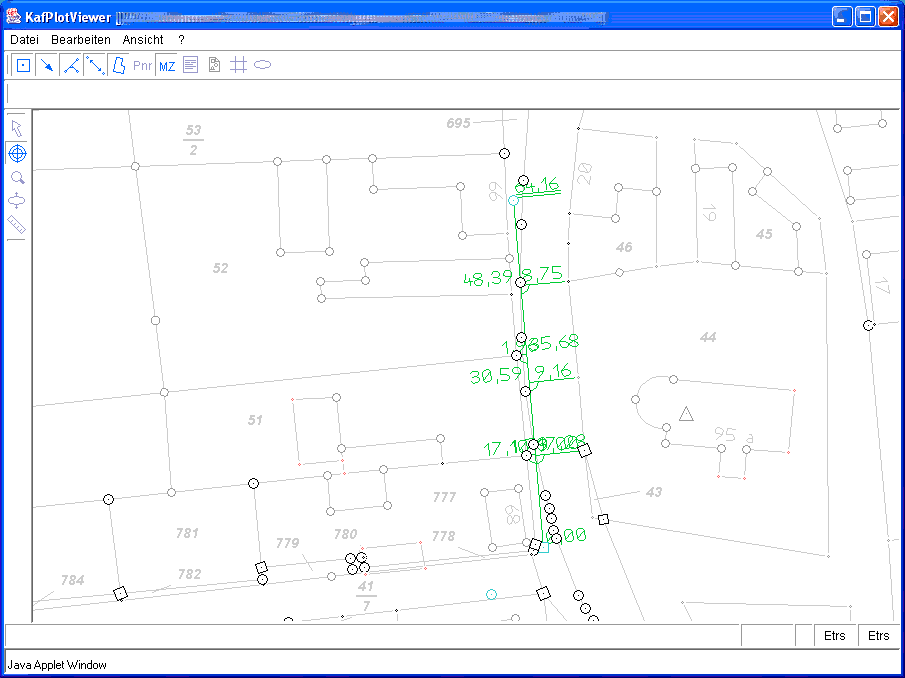The image size is (905, 678).
Task: Expand the Ansicht menu
Action: 143,39
